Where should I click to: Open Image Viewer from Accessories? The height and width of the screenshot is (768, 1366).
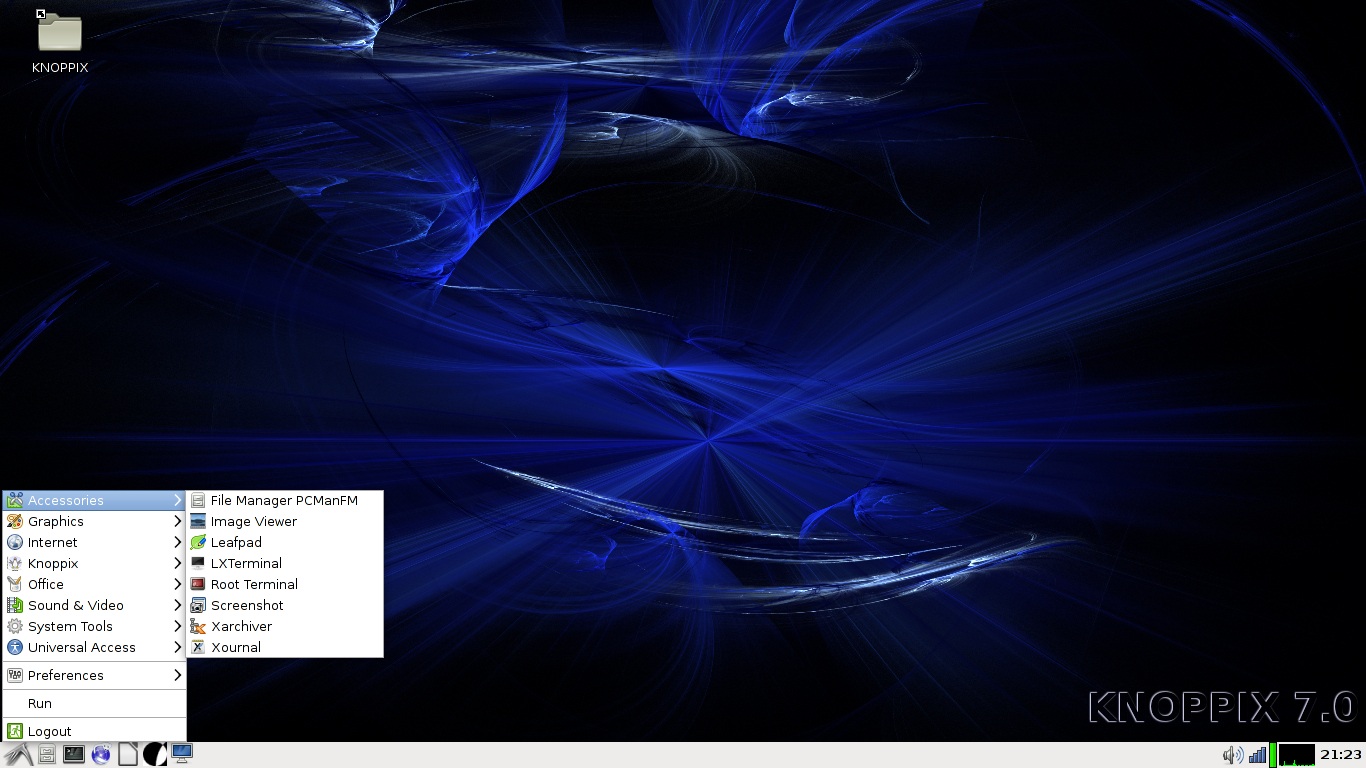285,521
